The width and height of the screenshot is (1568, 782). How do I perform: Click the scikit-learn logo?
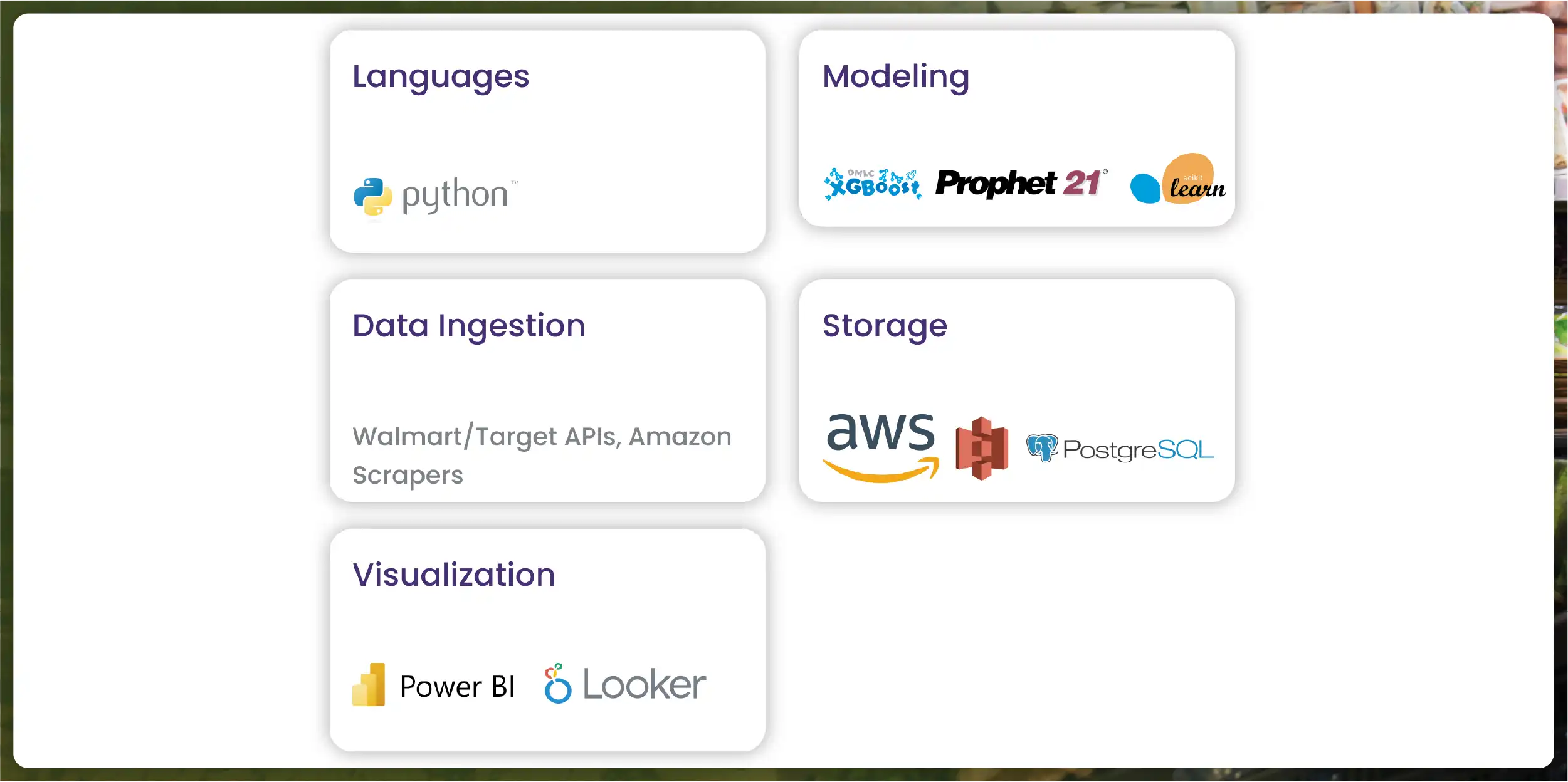pyautogui.click(x=1177, y=180)
